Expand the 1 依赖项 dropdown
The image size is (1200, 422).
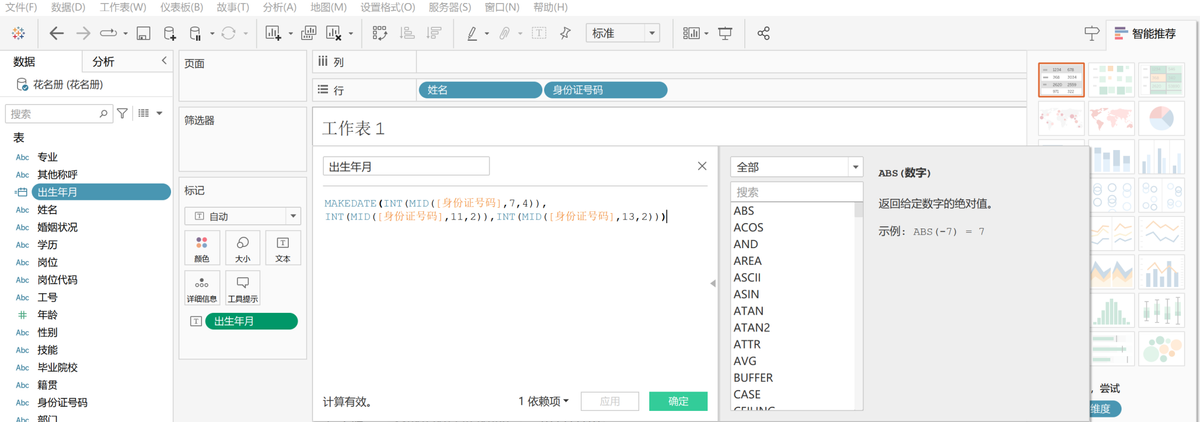[544, 401]
